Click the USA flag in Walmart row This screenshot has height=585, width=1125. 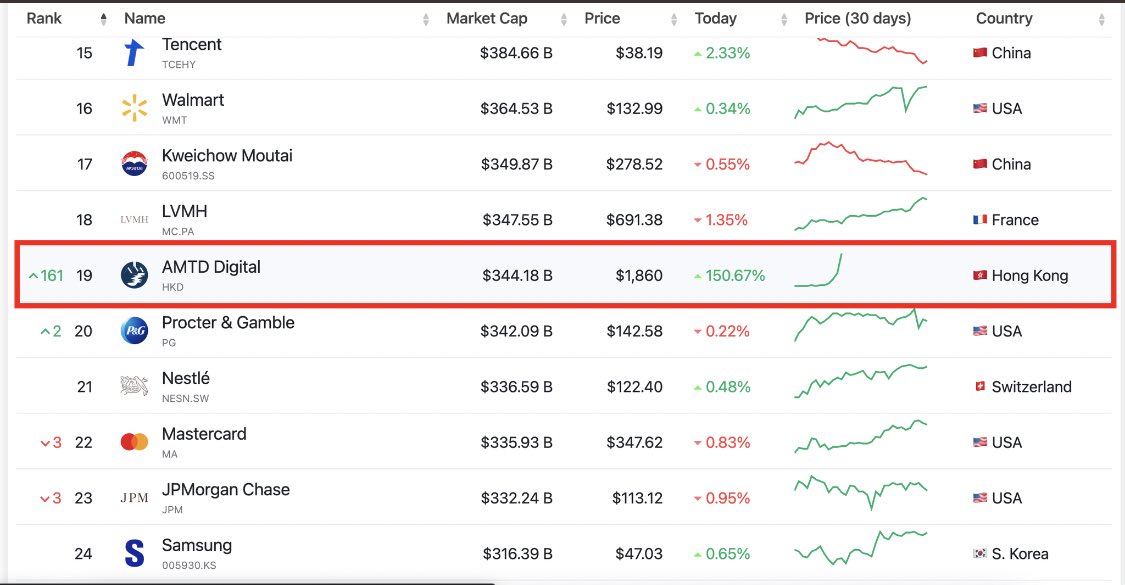point(979,108)
